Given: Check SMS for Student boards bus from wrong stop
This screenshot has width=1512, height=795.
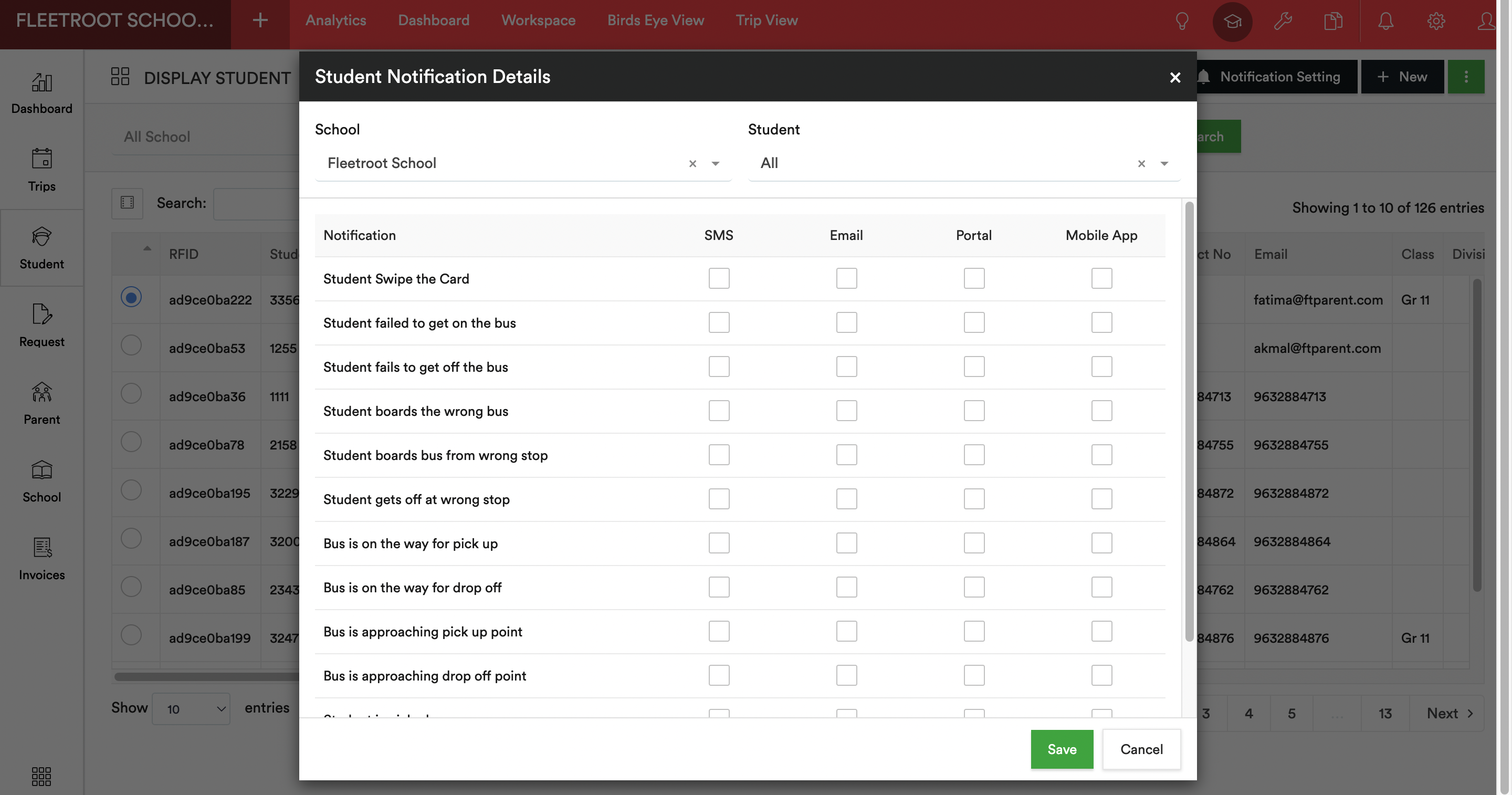Looking at the screenshot, I should click(x=719, y=454).
